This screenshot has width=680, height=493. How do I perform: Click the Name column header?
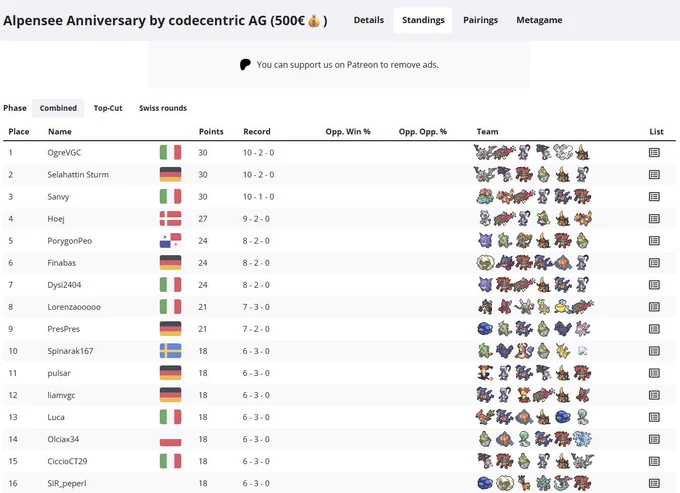pyautogui.click(x=60, y=131)
